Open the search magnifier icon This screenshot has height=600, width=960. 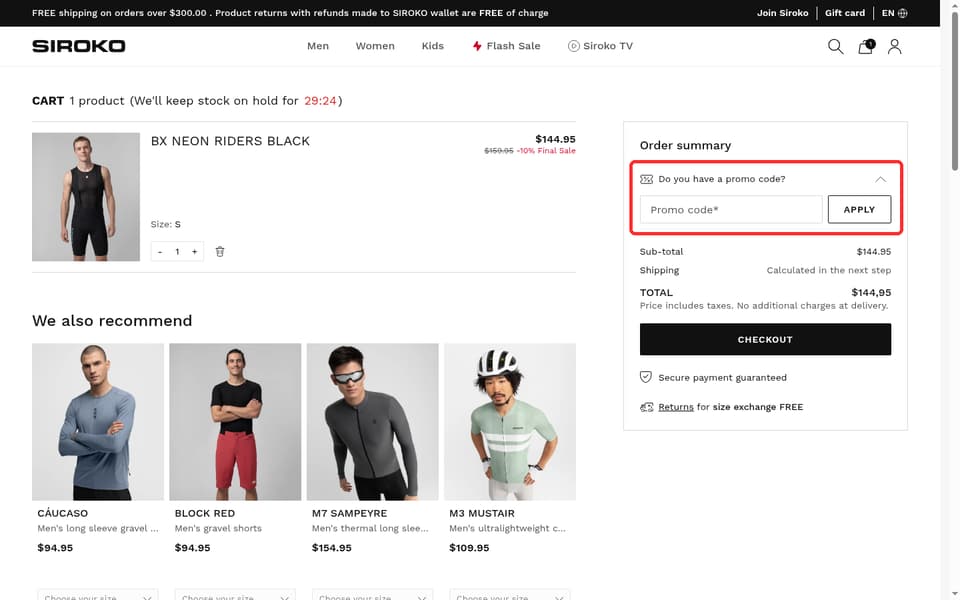coord(835,47)
